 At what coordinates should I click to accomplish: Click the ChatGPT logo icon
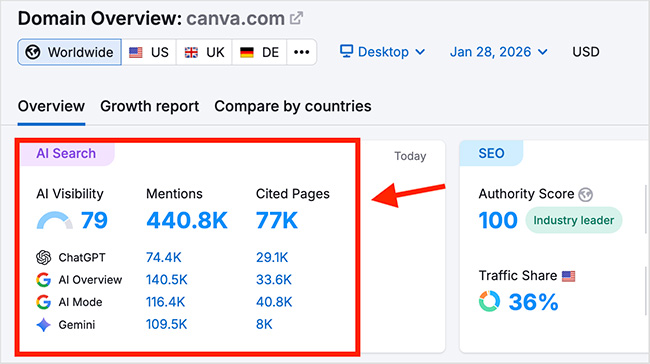[x=44, y=257]
